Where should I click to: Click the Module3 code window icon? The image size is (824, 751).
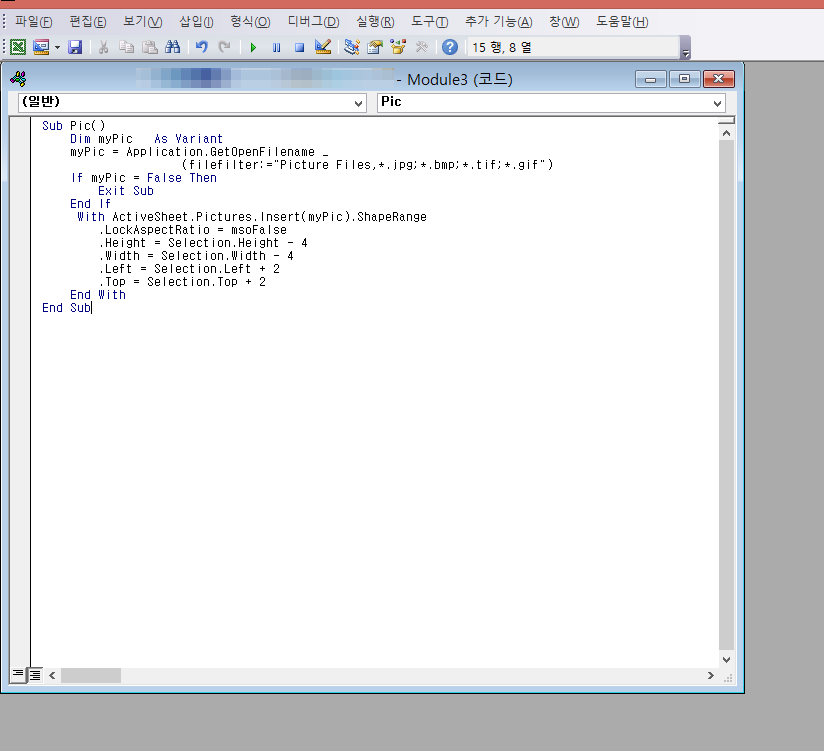(x=18, y=79)
